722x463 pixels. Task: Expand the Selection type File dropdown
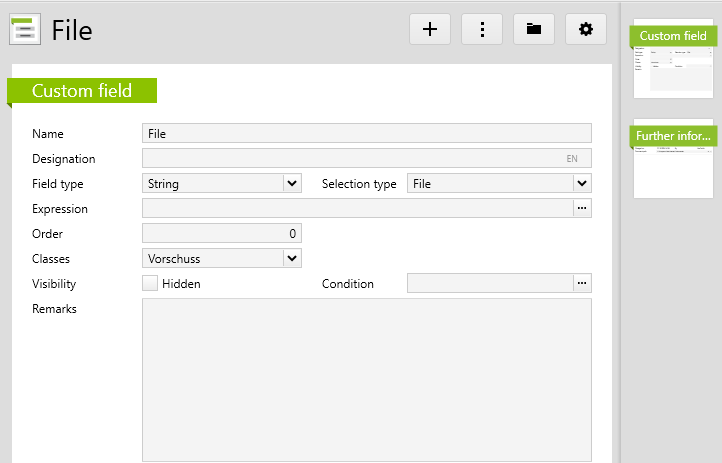tap(582, 183)
